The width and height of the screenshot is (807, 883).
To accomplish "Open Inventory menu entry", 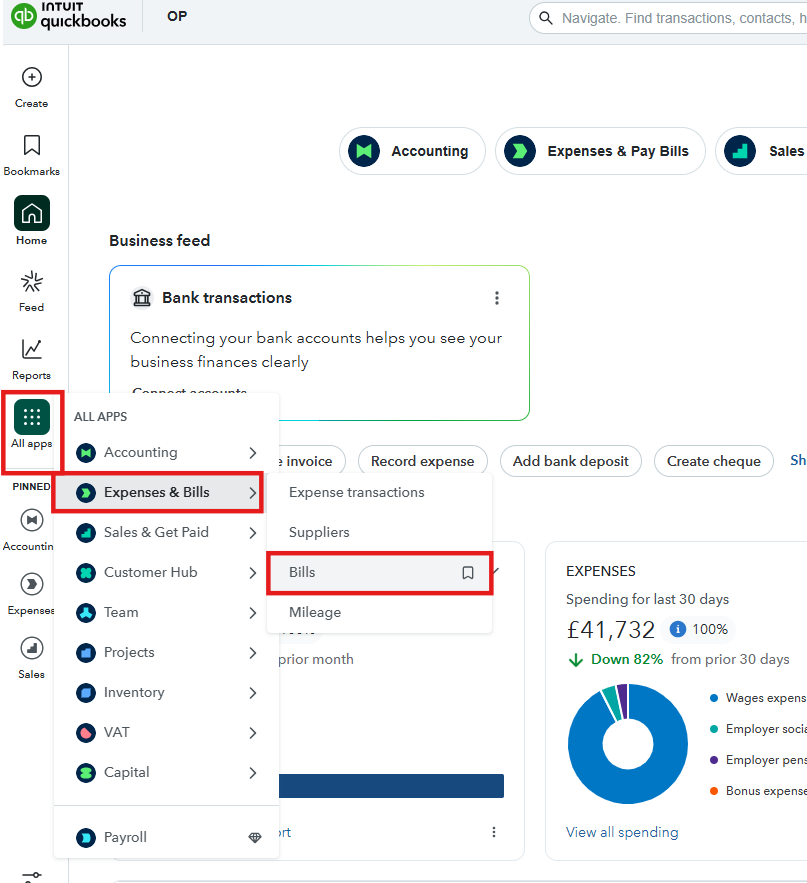I will (167, 693).
